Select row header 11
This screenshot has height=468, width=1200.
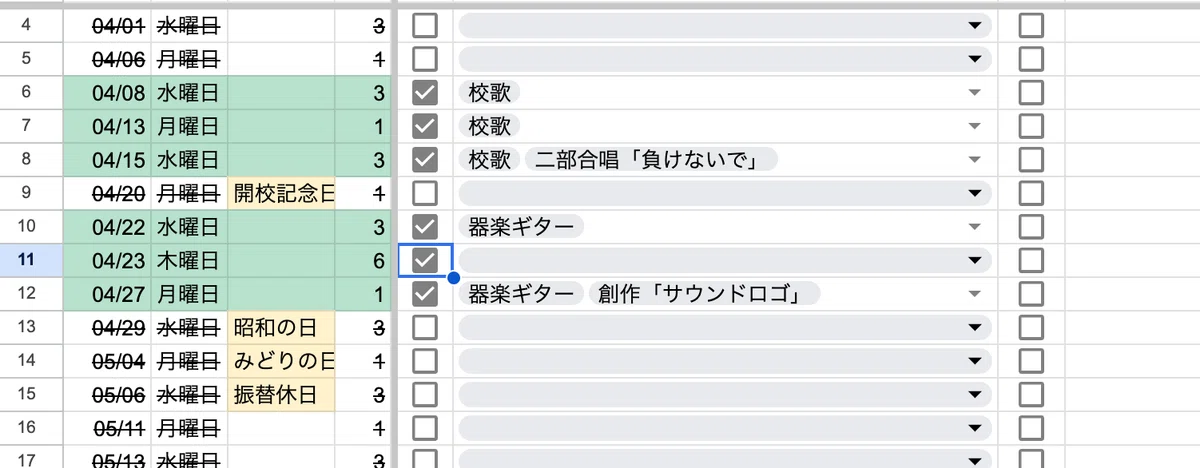(x=27, y=260)
